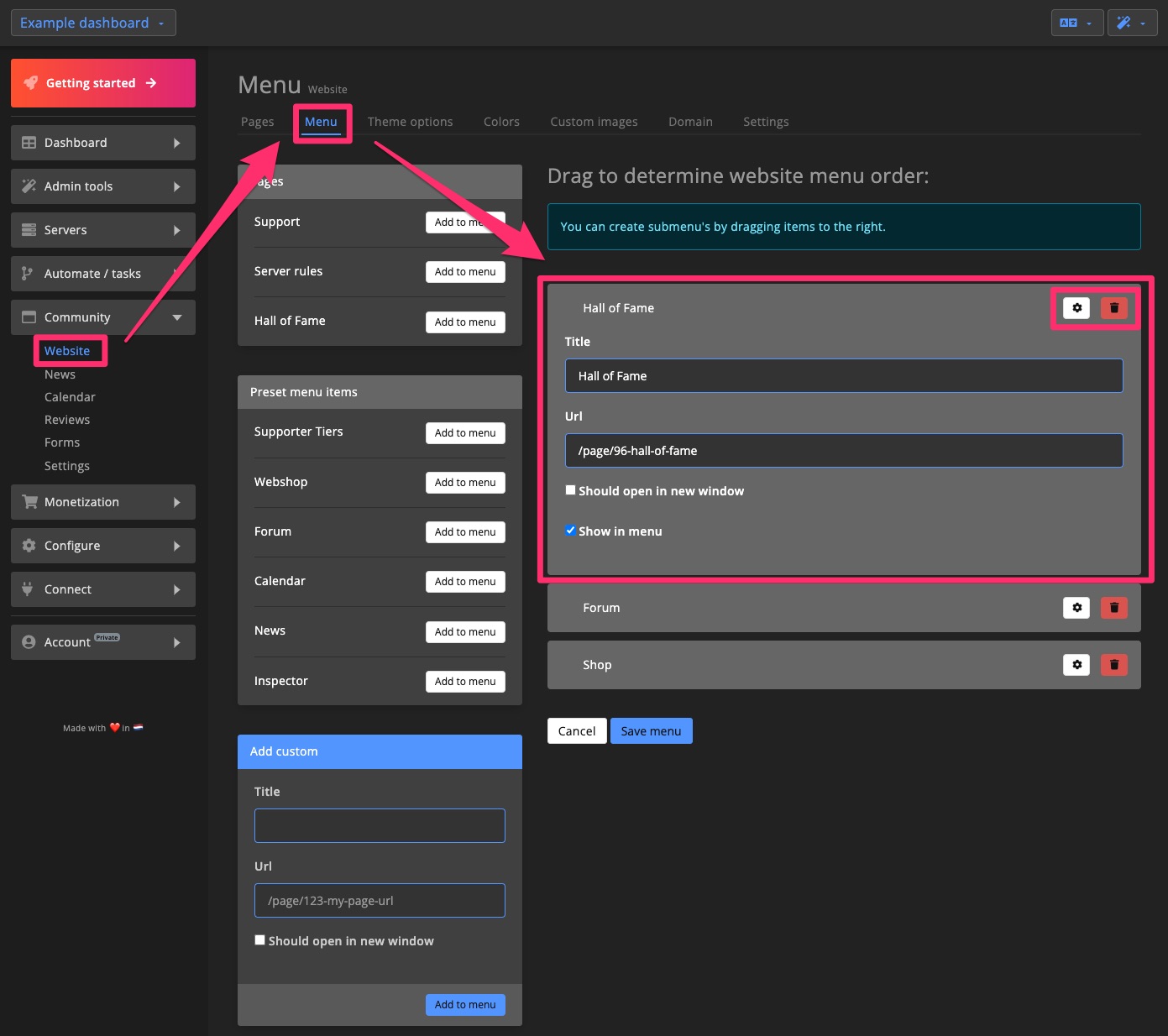Image resolution: width=1168 pixels, height=1036 pixels.
Task: Click the trash icon on the Shop item
Action: pos(1114,664)
